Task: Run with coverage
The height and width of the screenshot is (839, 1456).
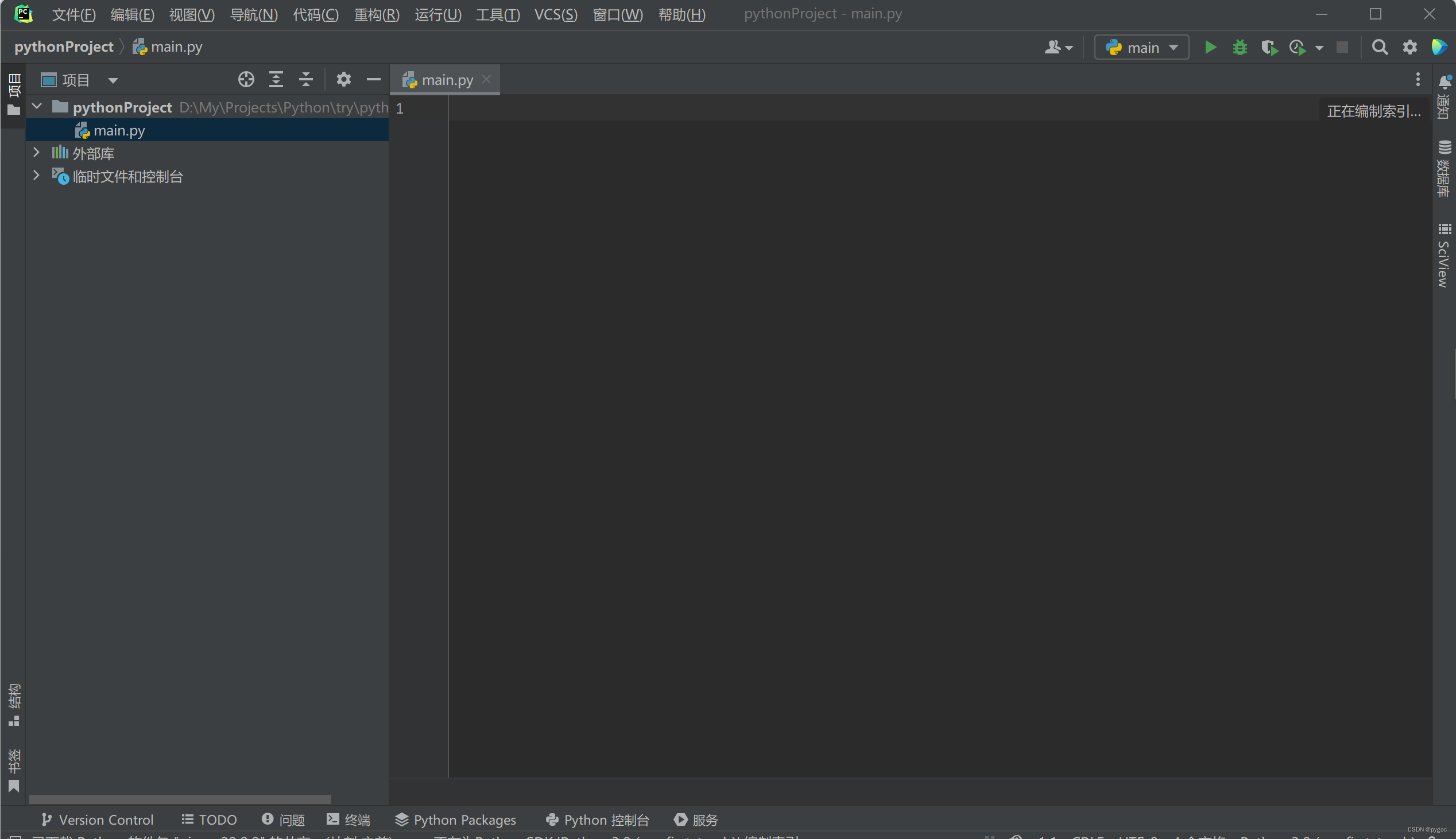Action: click(1269, 47)
